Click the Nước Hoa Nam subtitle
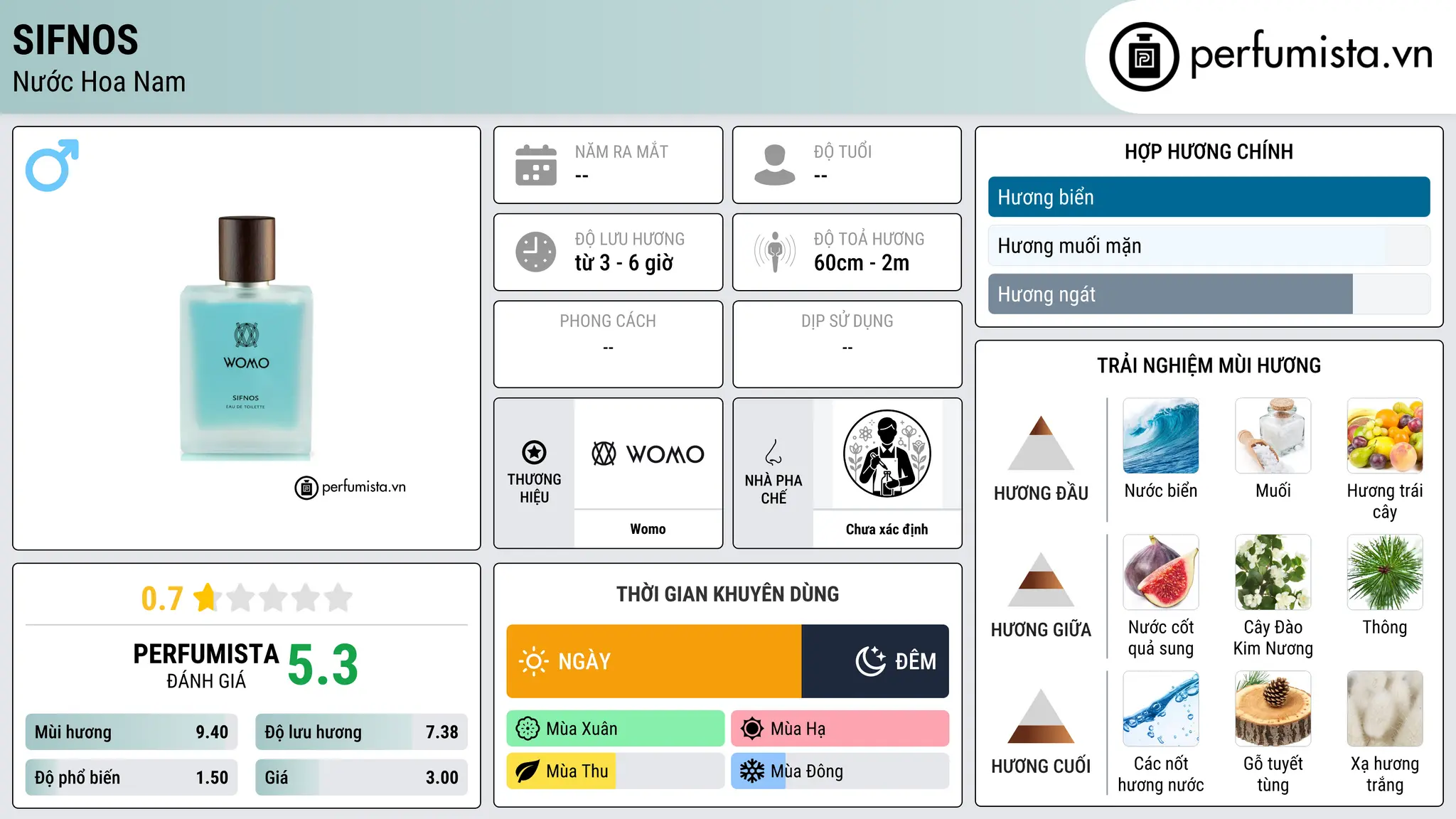This screenshot has width=1456, height=819. click(99, 82)
